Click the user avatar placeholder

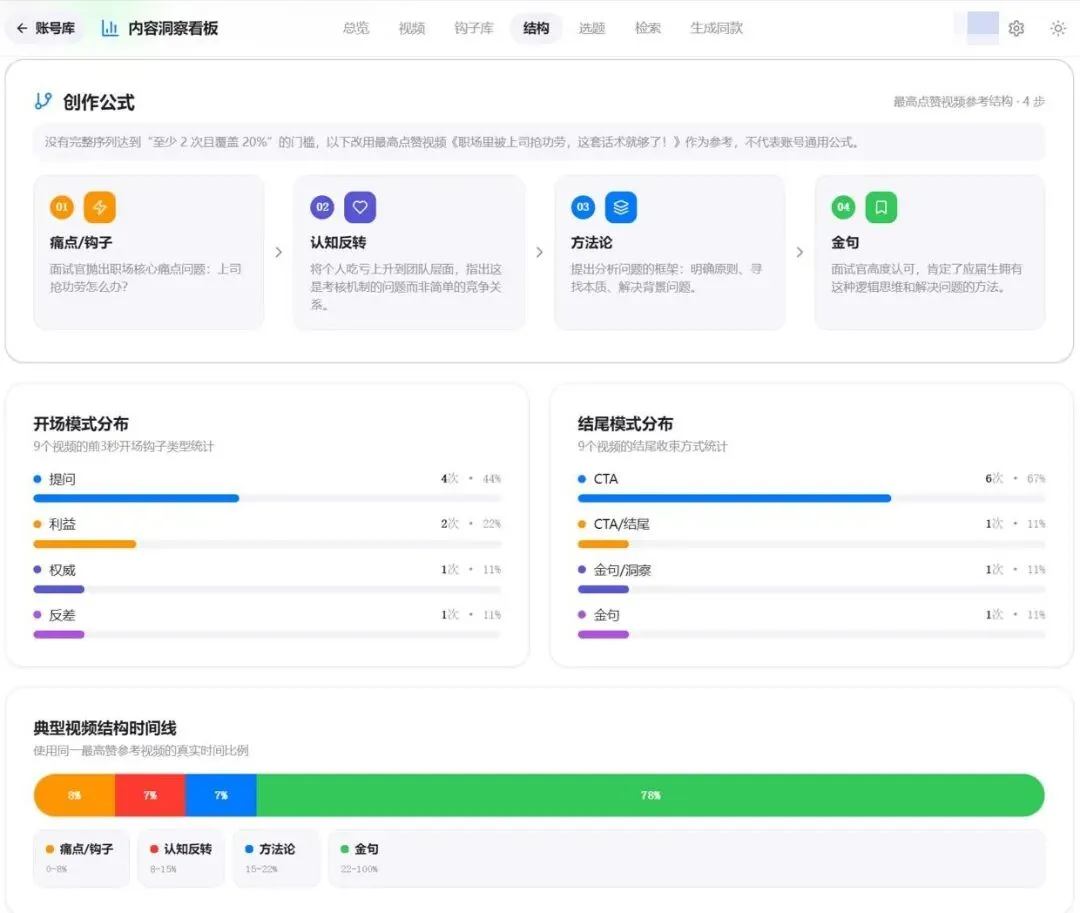tap(982, 27)
